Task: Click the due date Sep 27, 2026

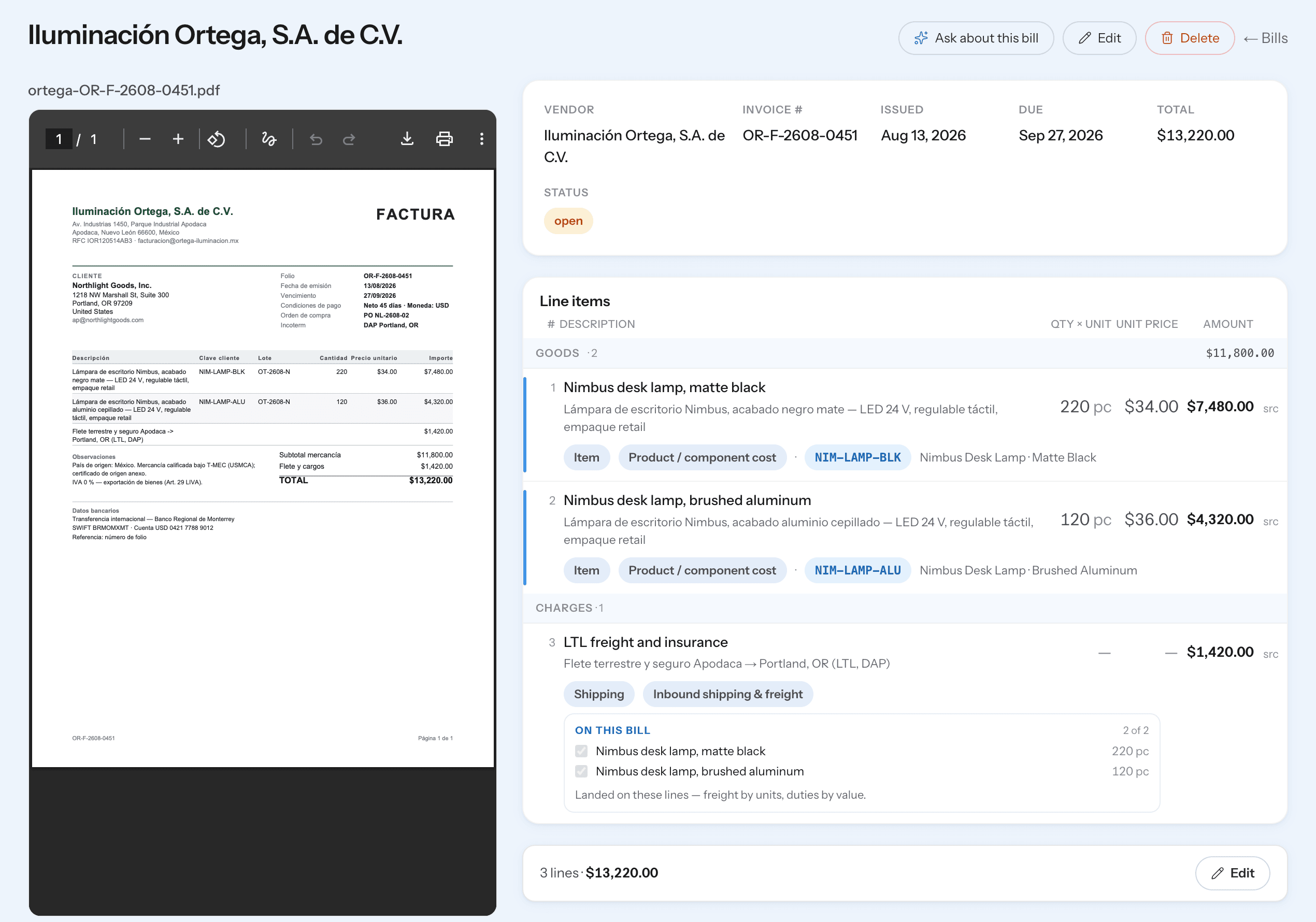Action: 1061,135
